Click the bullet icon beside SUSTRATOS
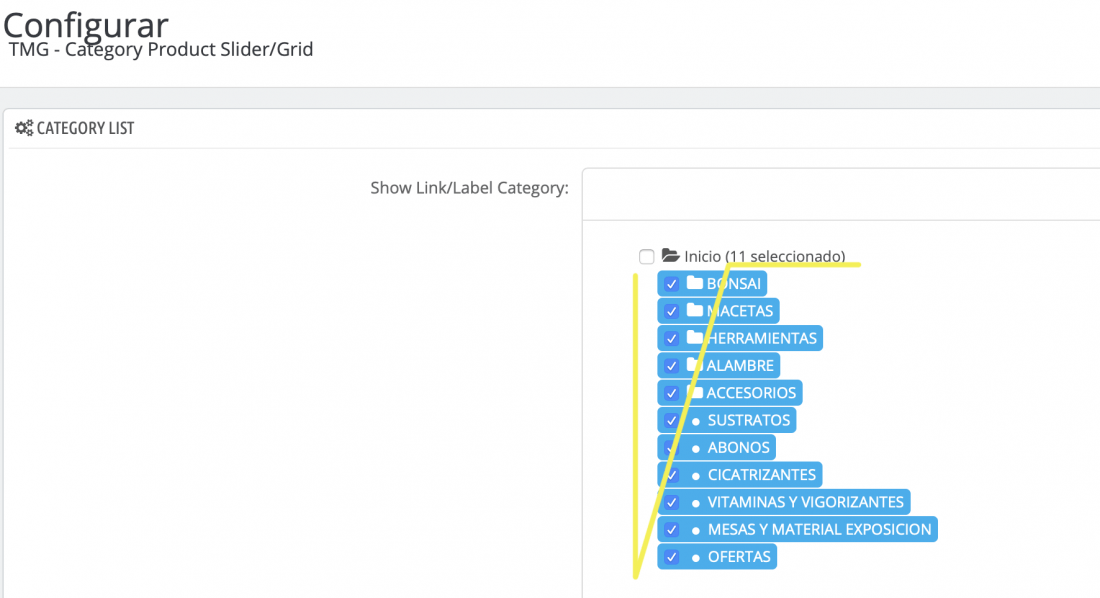 click(x=696, y=421)
